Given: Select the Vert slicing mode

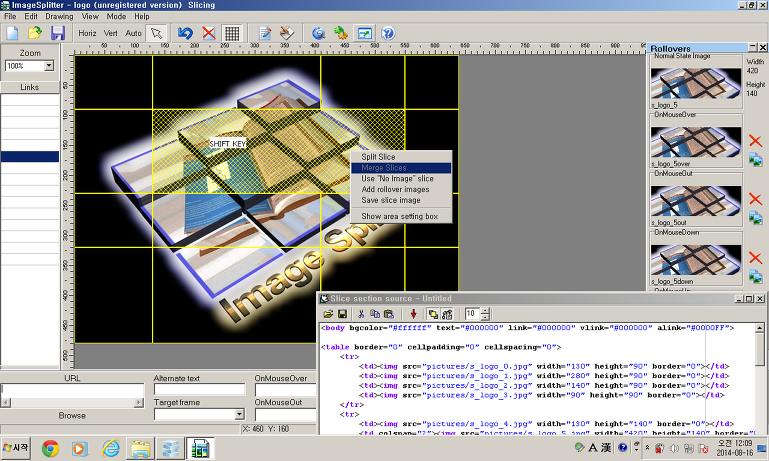Looking at the screenshot, I should 110,33.
